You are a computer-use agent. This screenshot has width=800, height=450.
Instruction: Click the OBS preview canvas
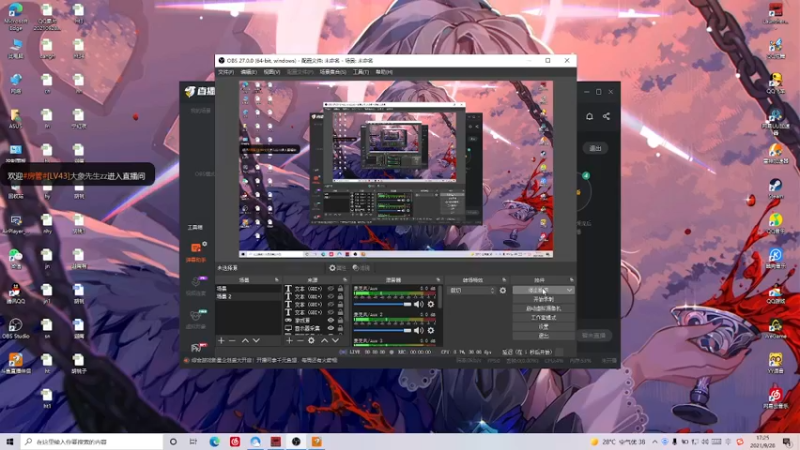(396, 169)
